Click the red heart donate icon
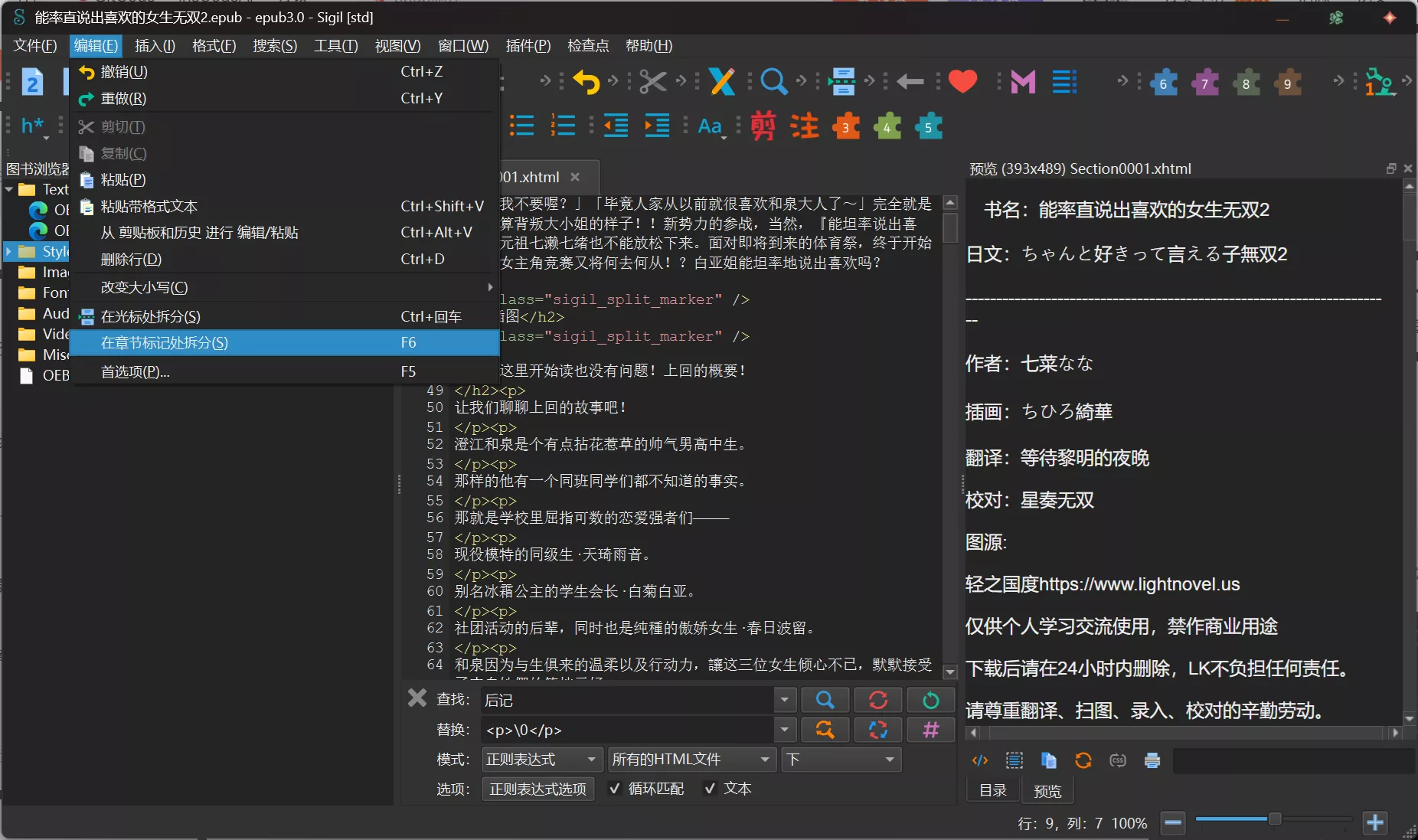 click(962, 81)
